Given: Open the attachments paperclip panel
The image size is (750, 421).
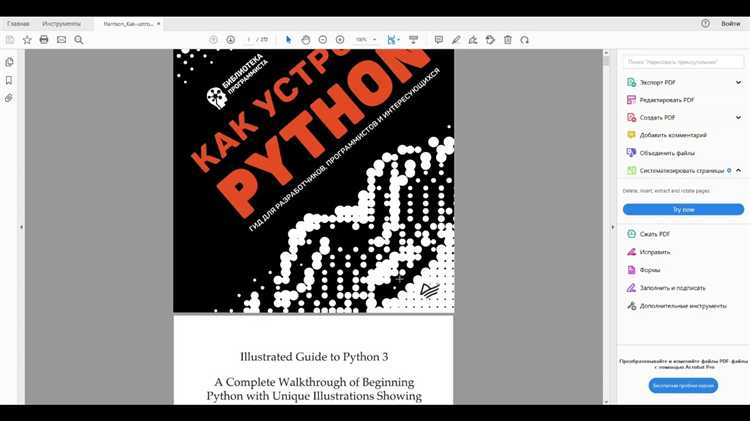Looking at the screenshot, I should tap(9, 98).
